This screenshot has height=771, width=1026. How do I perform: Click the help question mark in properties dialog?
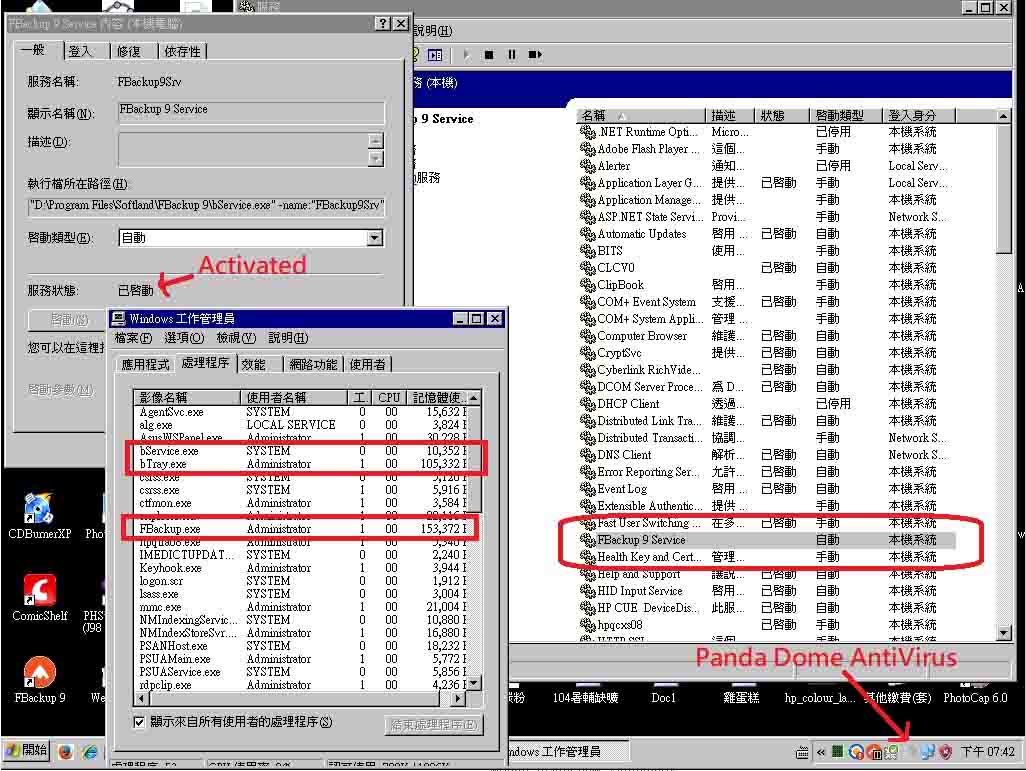[382, 24]
